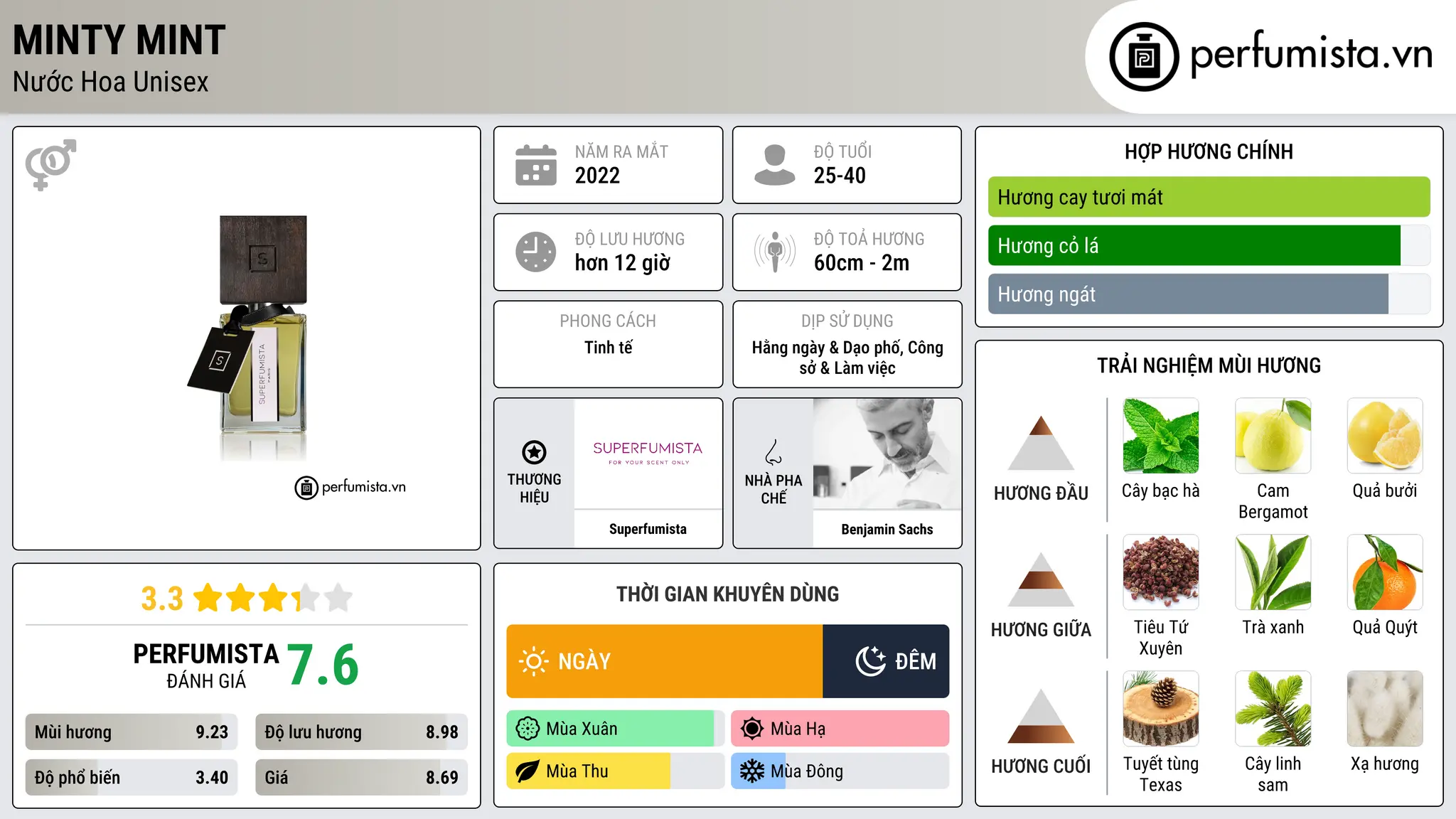
Task: Click the Giá 8.69 score bar
Action: point(361,778)
